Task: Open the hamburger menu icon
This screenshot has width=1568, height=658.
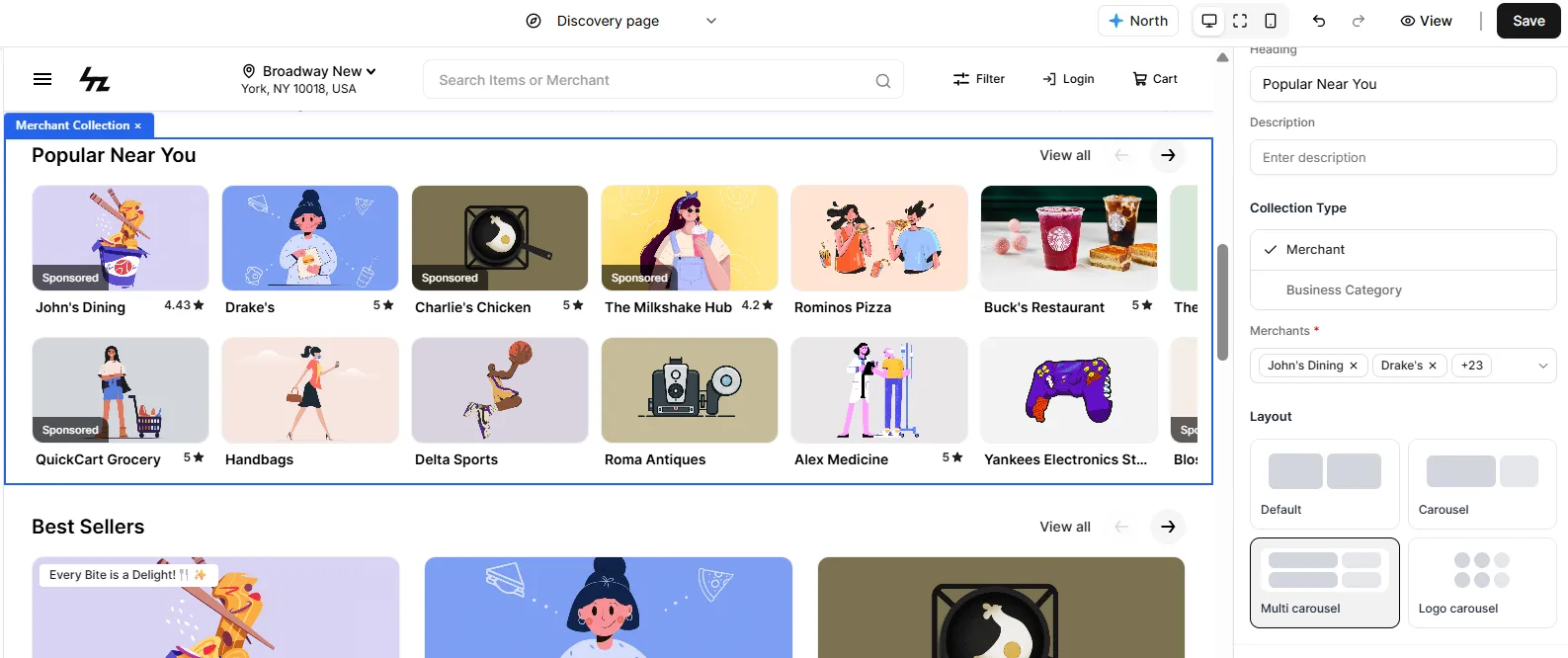Action: [42, 79]
